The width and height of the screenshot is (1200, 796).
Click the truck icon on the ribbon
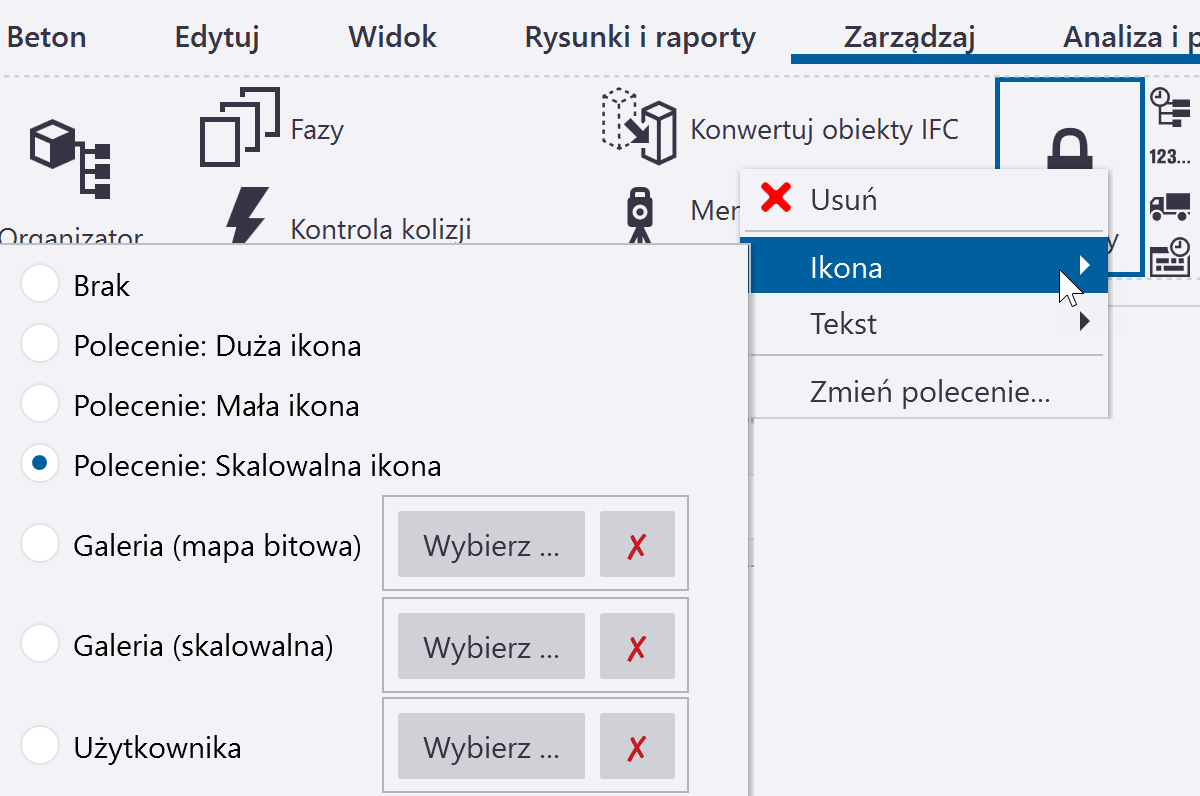point(1170,206)
